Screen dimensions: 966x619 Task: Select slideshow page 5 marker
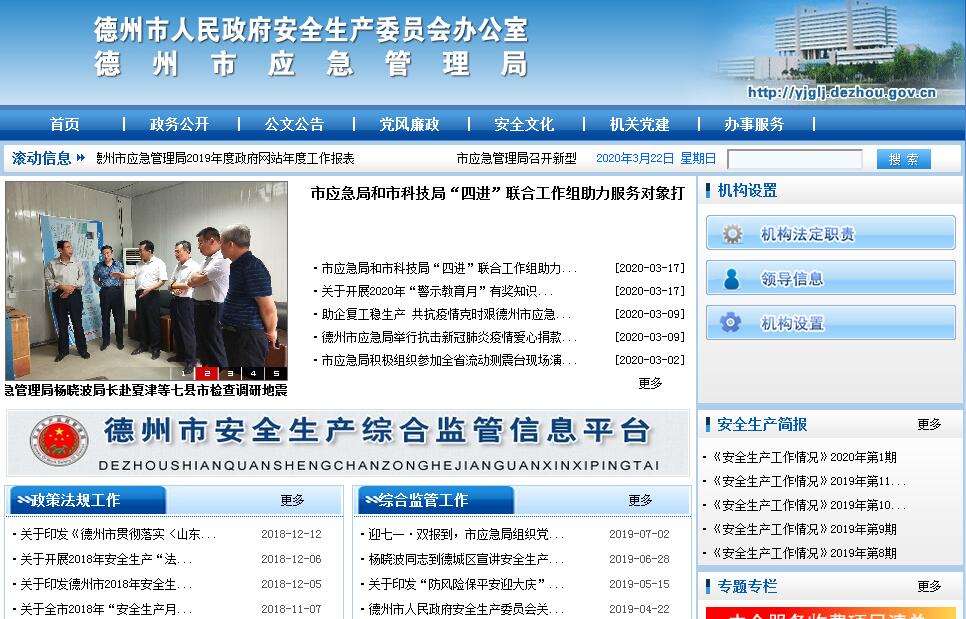point(276,373)
